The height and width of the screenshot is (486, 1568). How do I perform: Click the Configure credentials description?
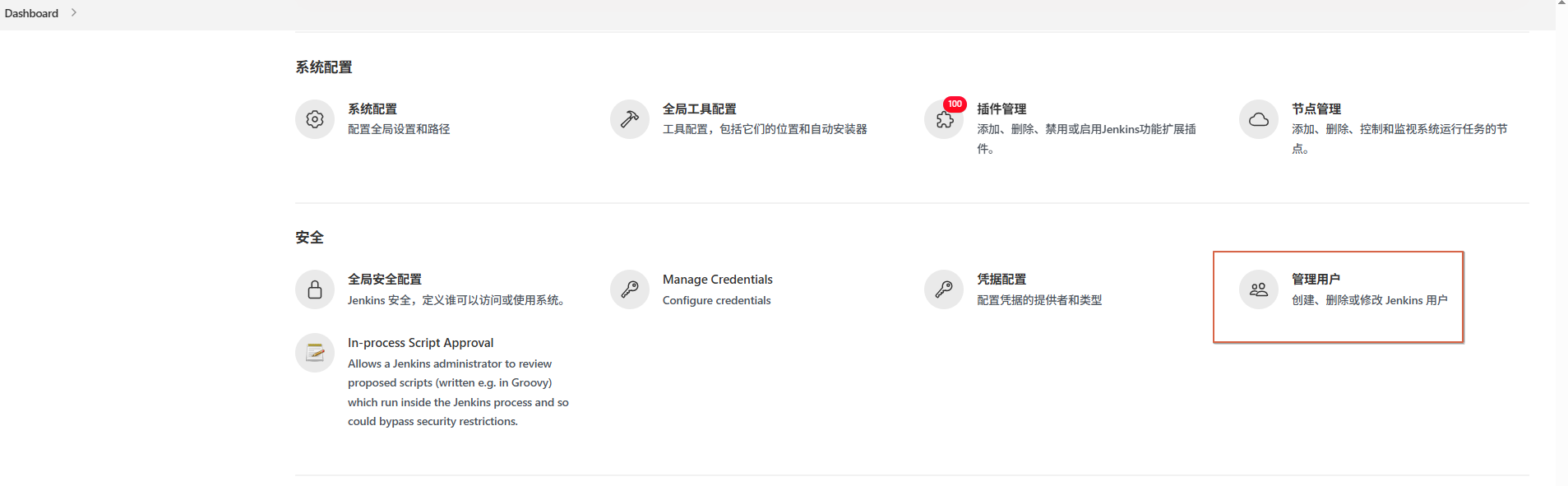click(x=717, y=300)
